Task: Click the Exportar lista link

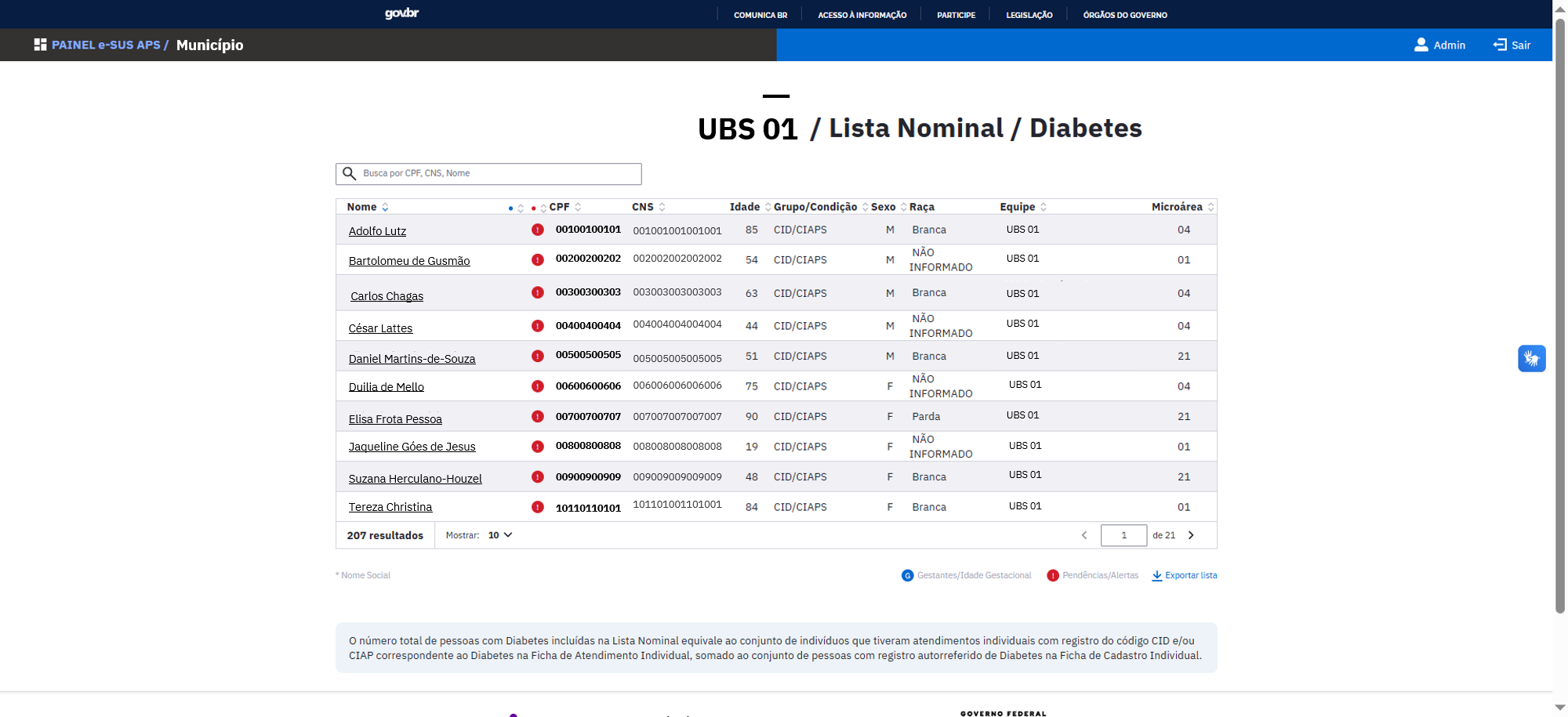Action: click(x=1190, y=575)
